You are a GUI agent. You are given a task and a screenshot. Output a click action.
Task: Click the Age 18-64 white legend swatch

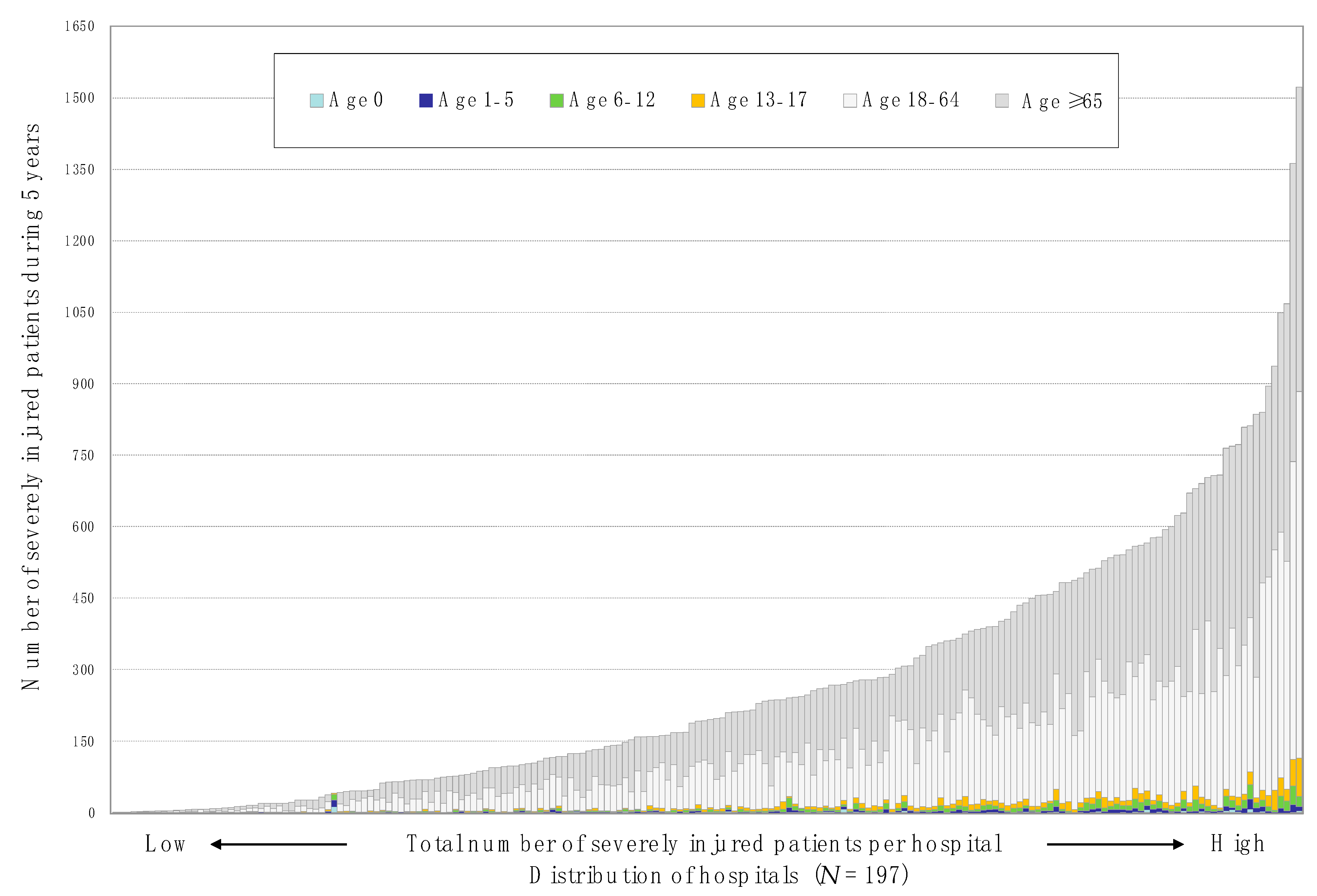849,100
